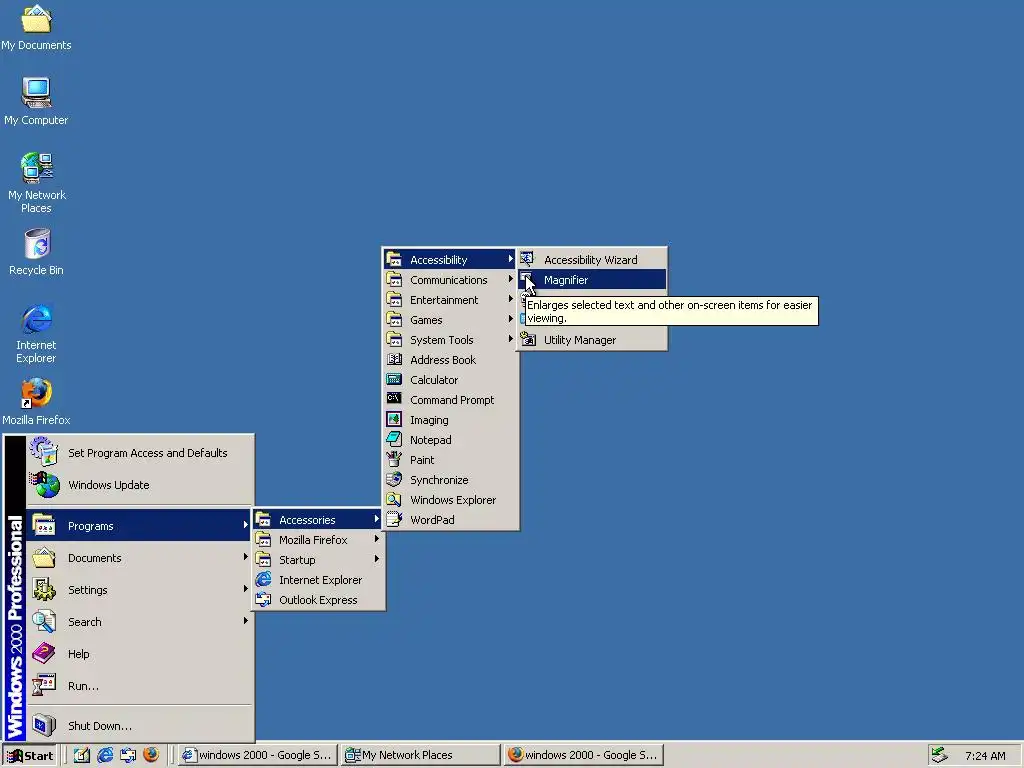Switch to Internet Explorer windows 2000 taskbar button
Screen dimensions: 1024x768
tap(257, 755)
